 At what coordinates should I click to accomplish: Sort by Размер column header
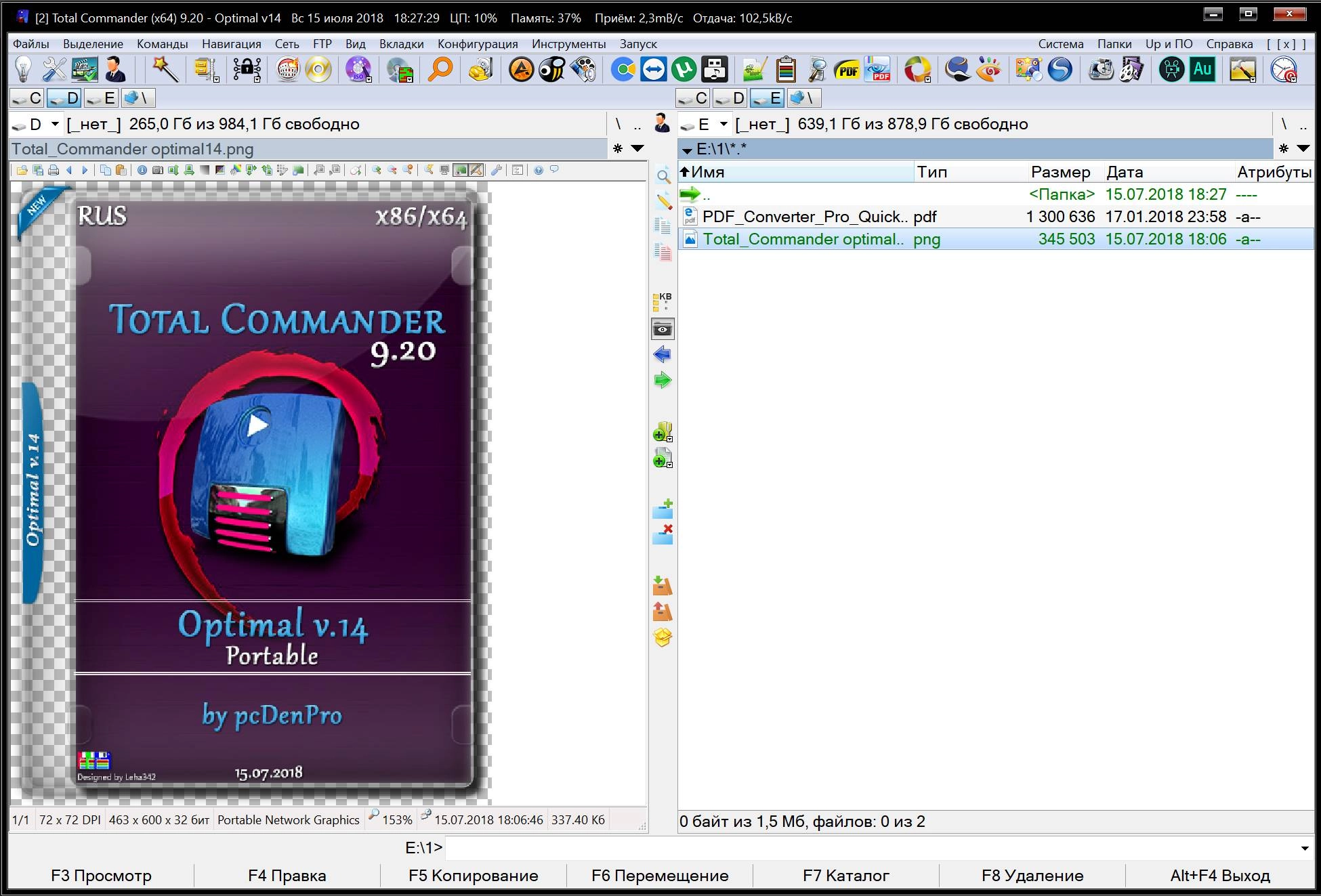(1061, 172)
